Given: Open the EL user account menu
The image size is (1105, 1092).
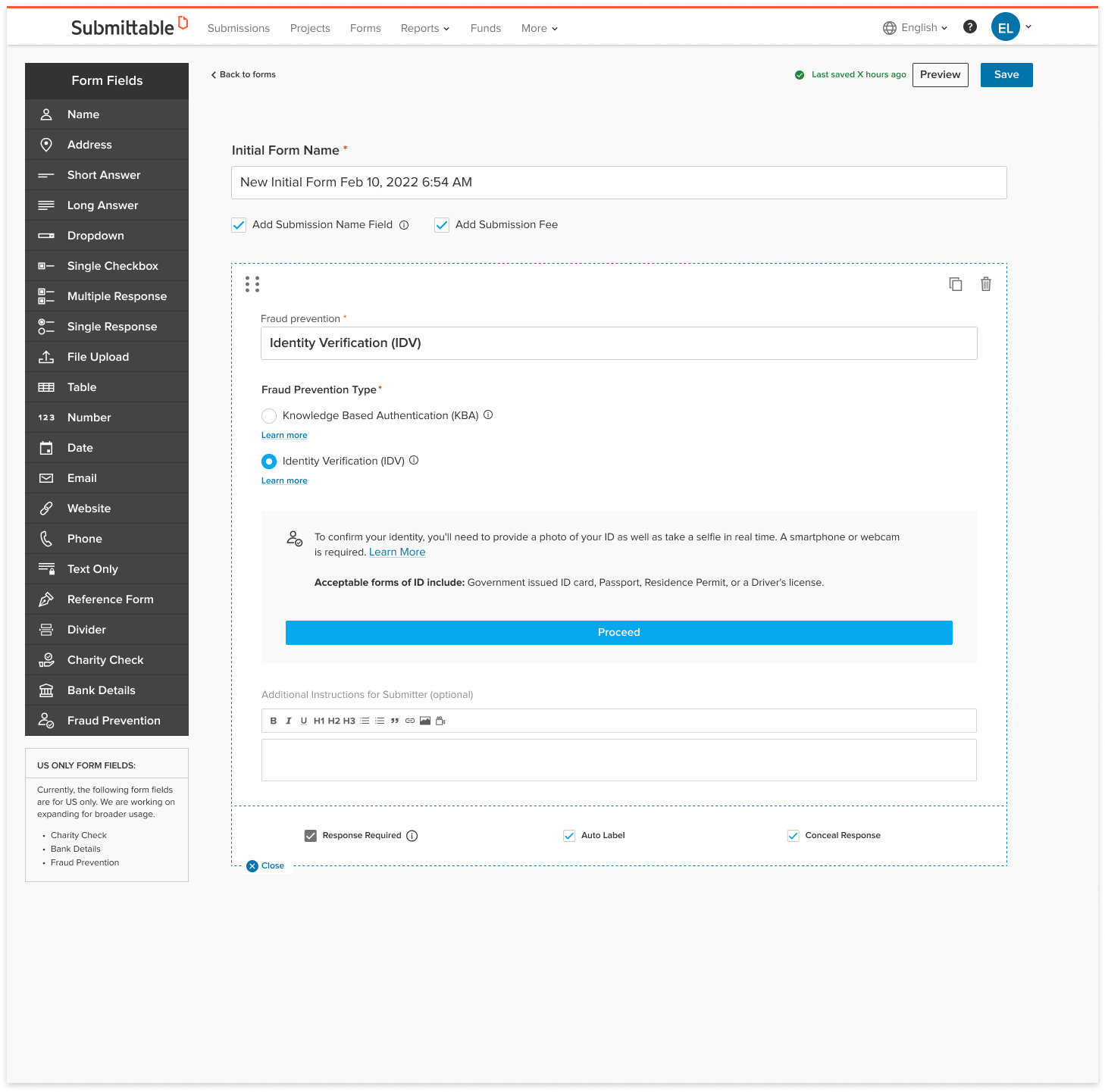Looking at the screenshot, I should click(1012, 27).
